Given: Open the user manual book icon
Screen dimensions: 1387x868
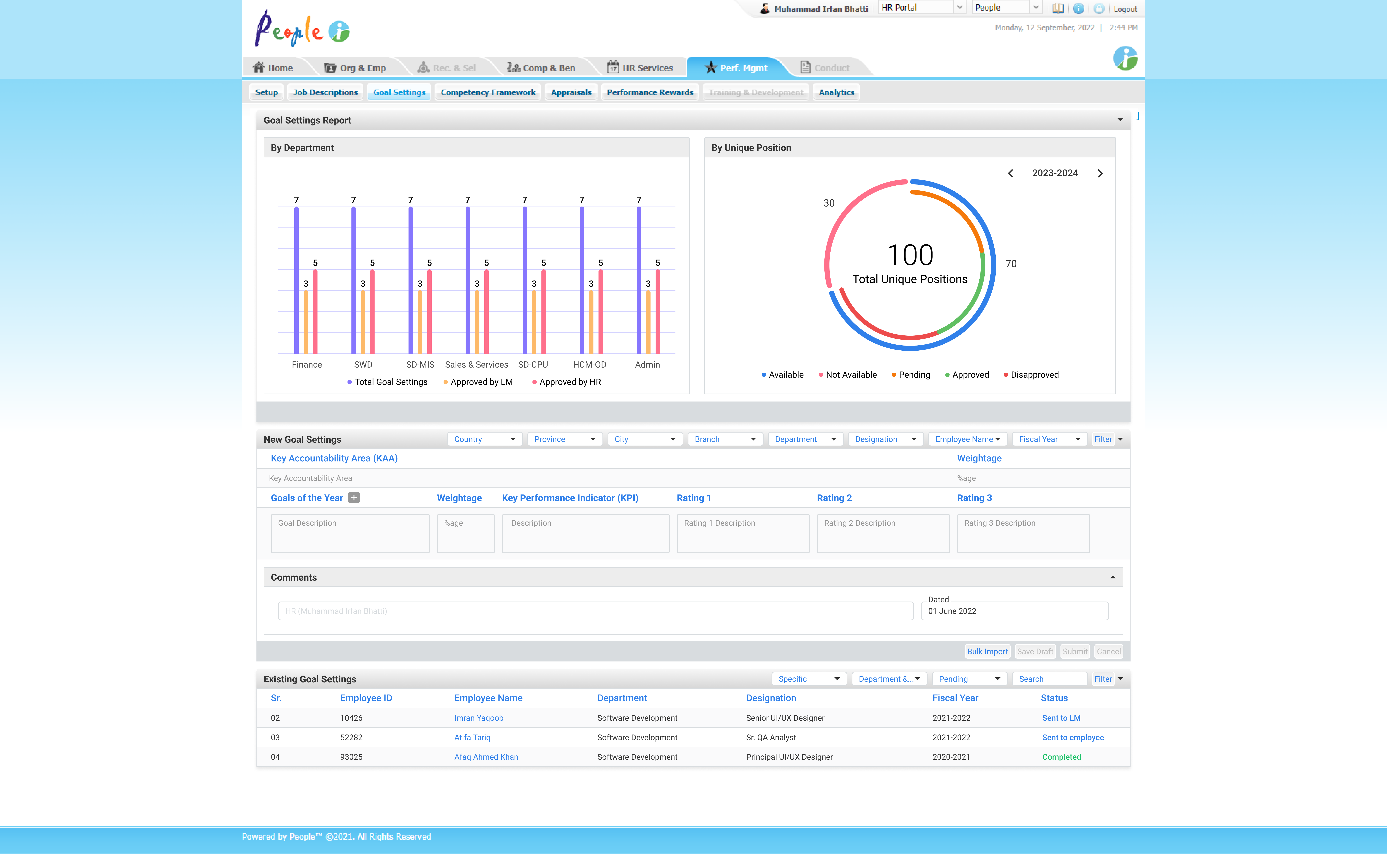Looking at the screenshot, I should (1058, 9).
